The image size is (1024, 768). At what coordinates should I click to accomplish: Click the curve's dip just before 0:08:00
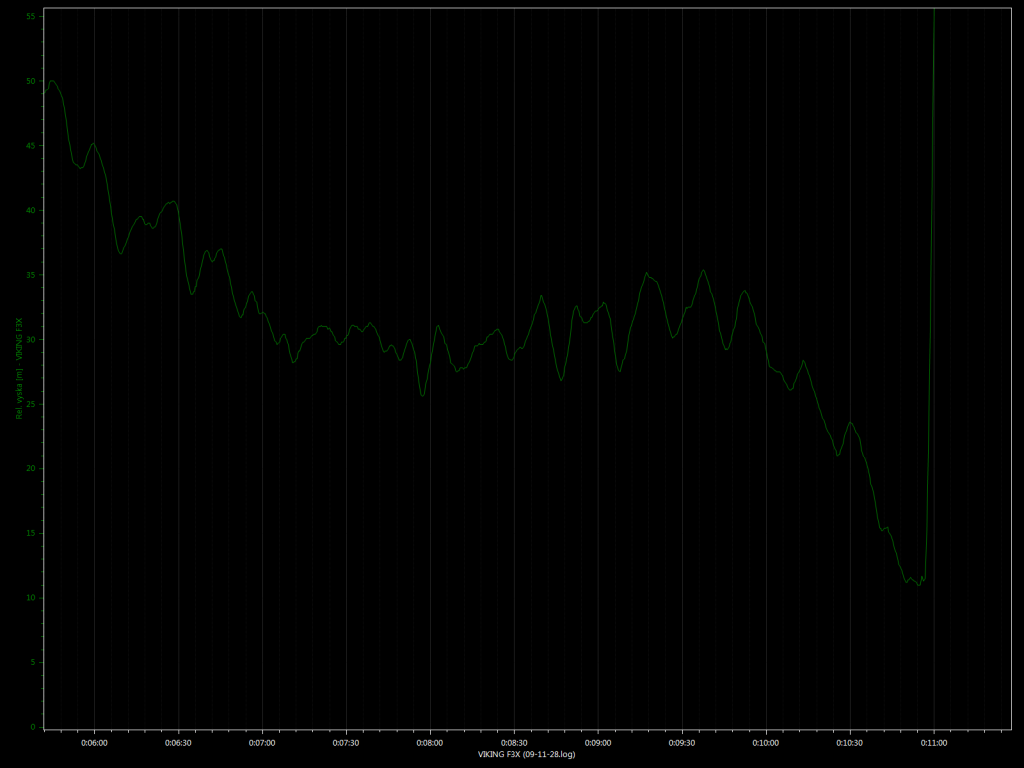click(x=422, y=395)
